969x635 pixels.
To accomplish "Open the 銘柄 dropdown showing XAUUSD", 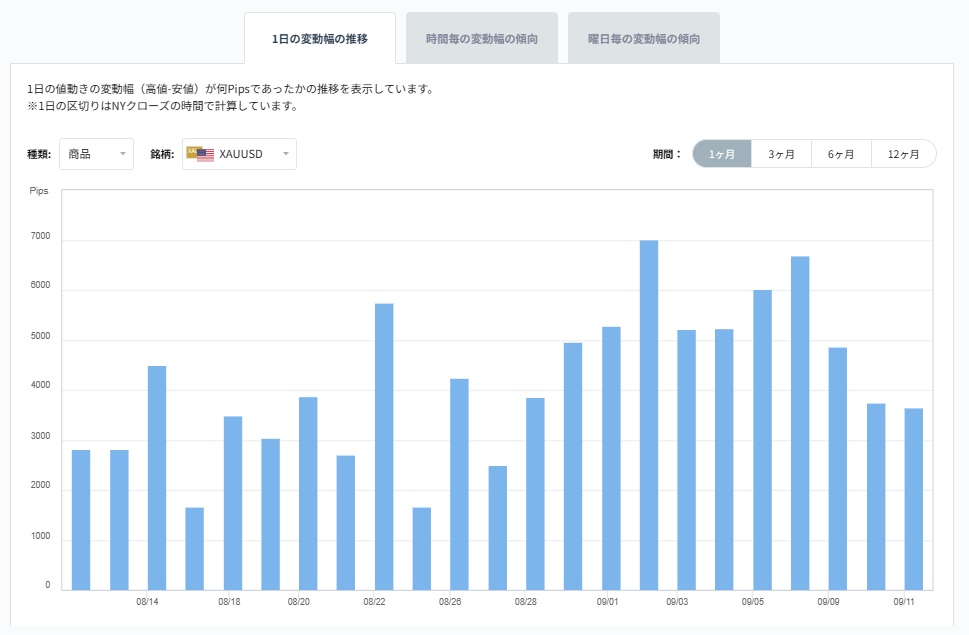I will 239,154.
